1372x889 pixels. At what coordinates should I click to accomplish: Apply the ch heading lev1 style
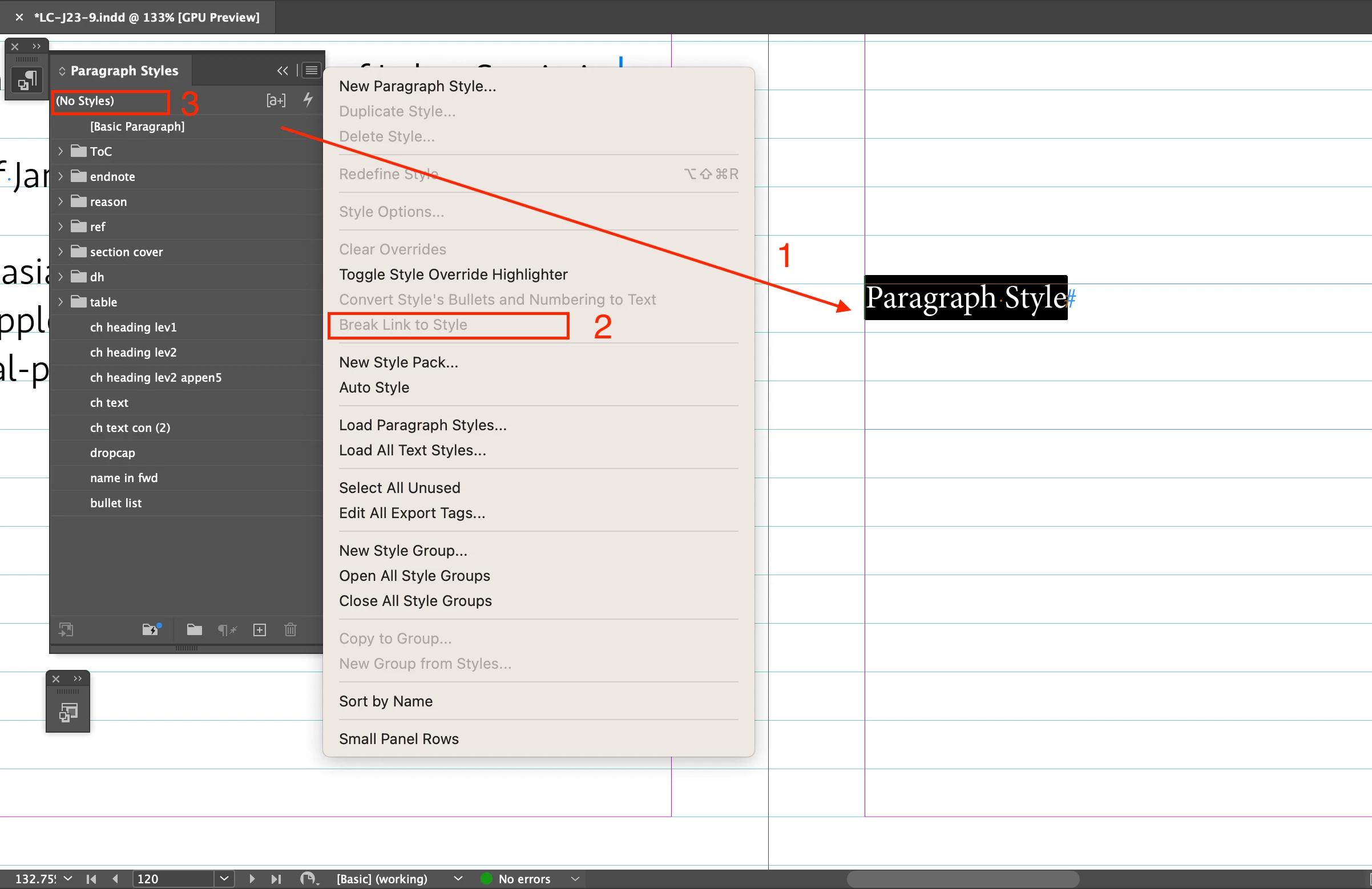pos(133,327)
